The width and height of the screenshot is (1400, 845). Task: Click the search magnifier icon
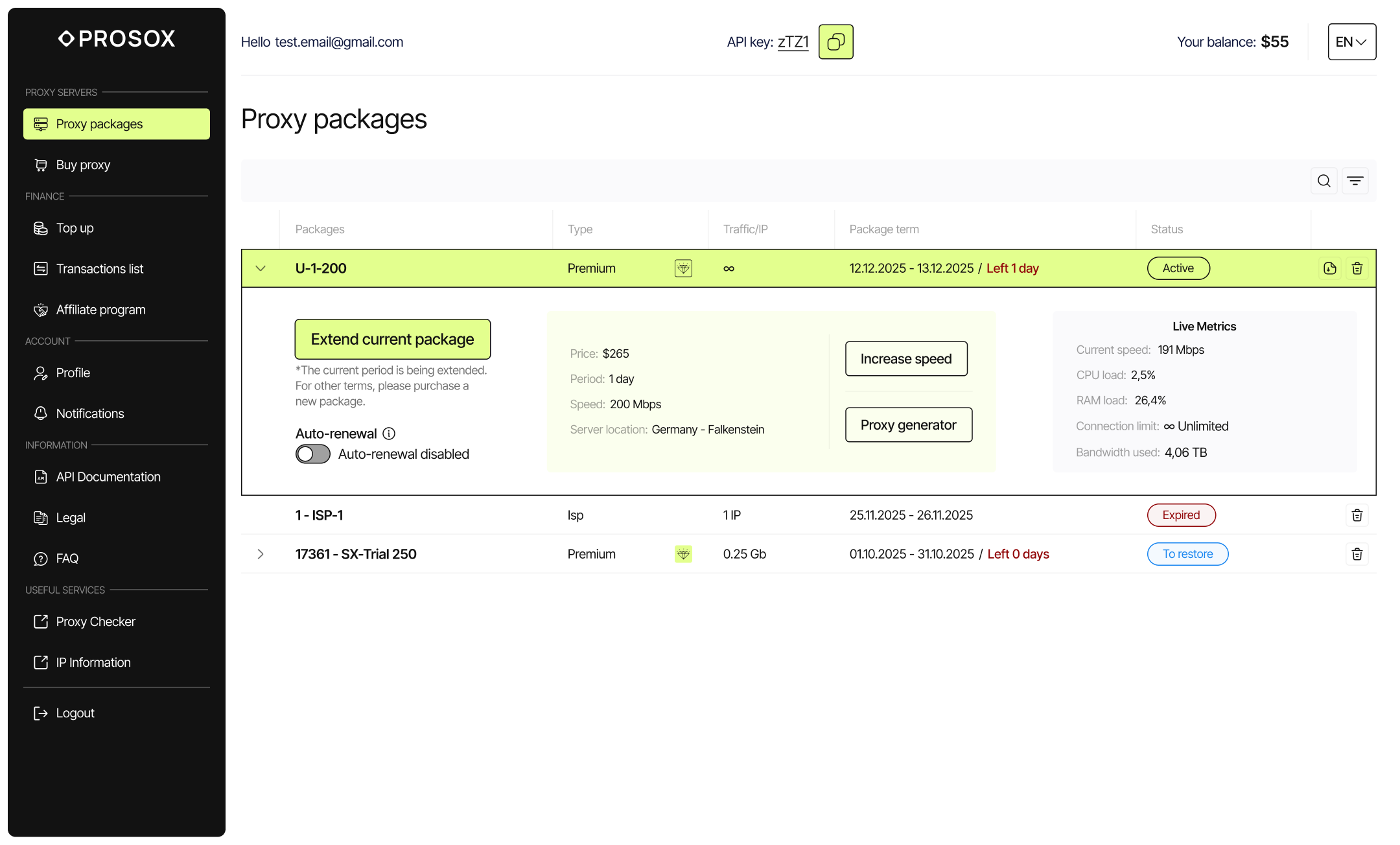coord(1324,181)
